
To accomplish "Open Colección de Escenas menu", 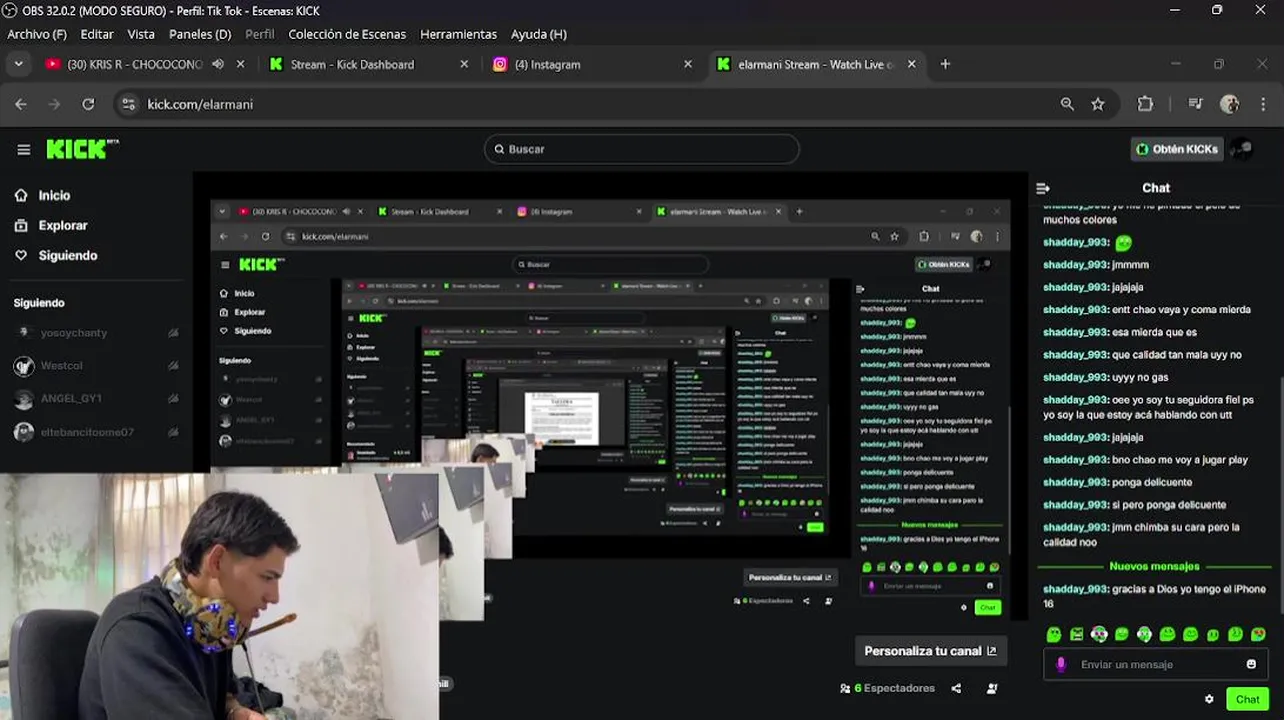I will [347, 34].
